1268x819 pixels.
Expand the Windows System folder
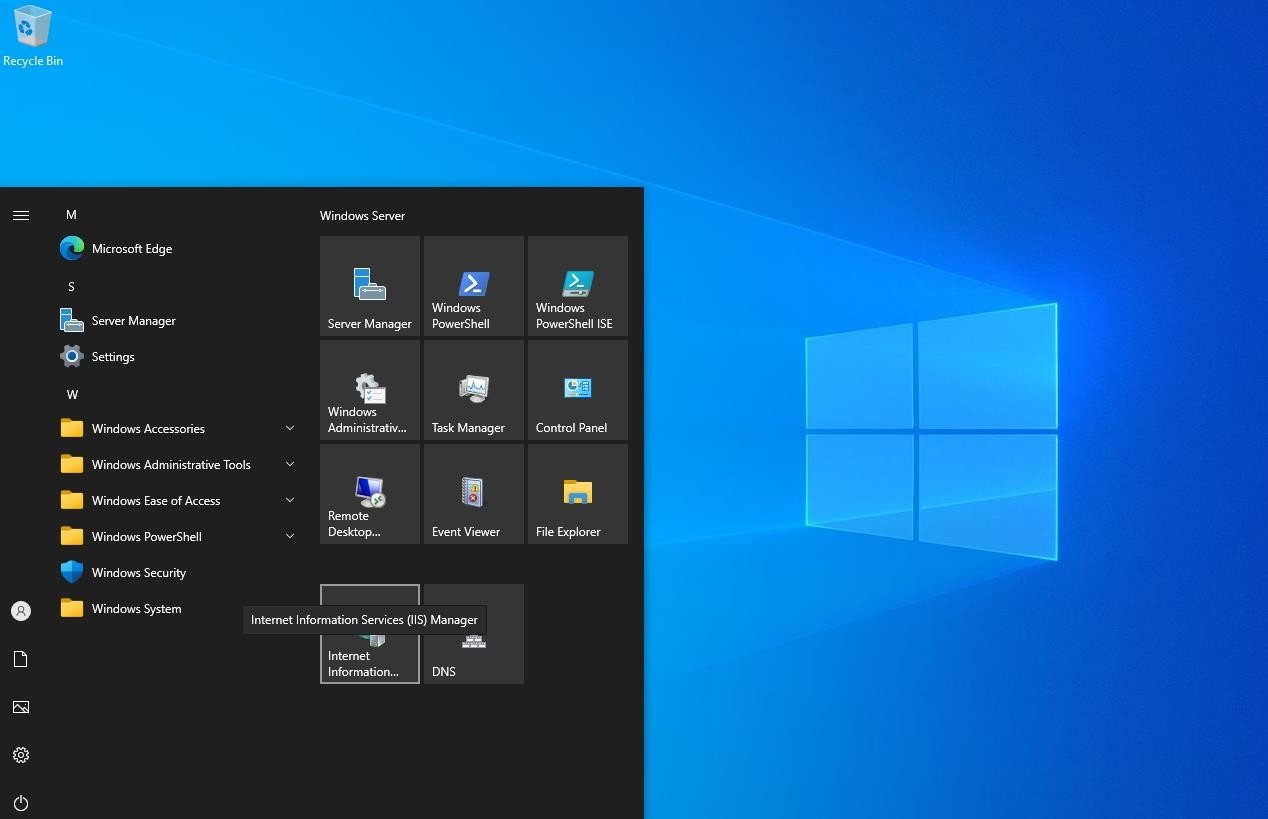[178, 609]
